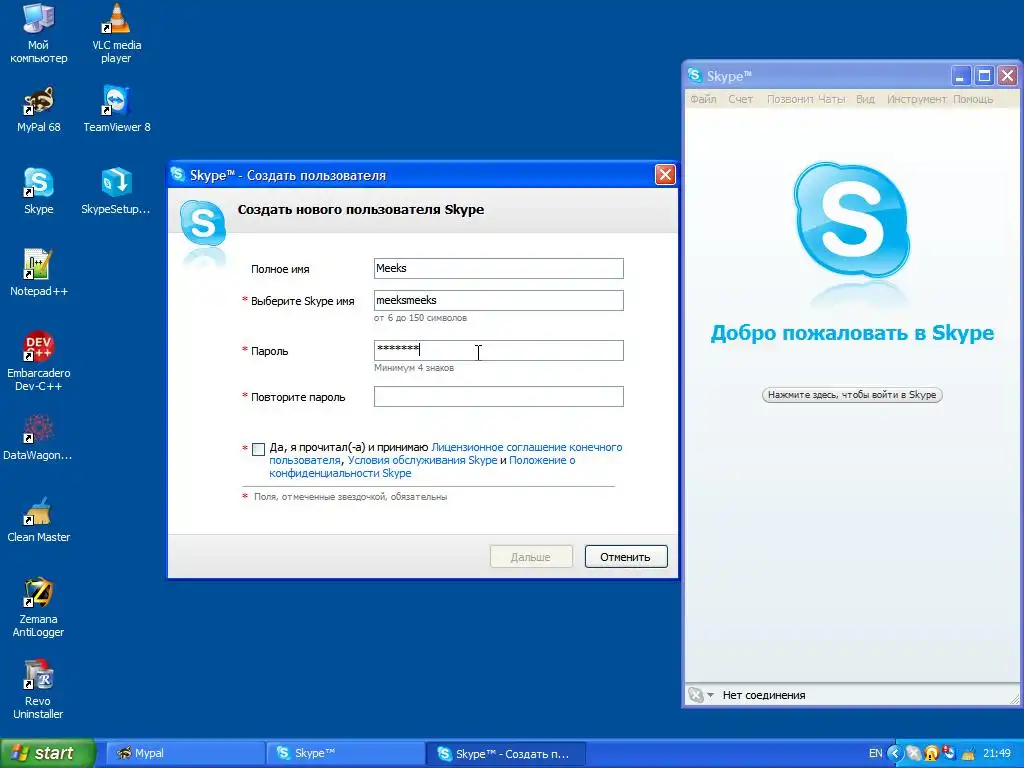Click the update shield tray icon
The height and width of the screenshot is (768, 1024).
(x=950, y=754)
